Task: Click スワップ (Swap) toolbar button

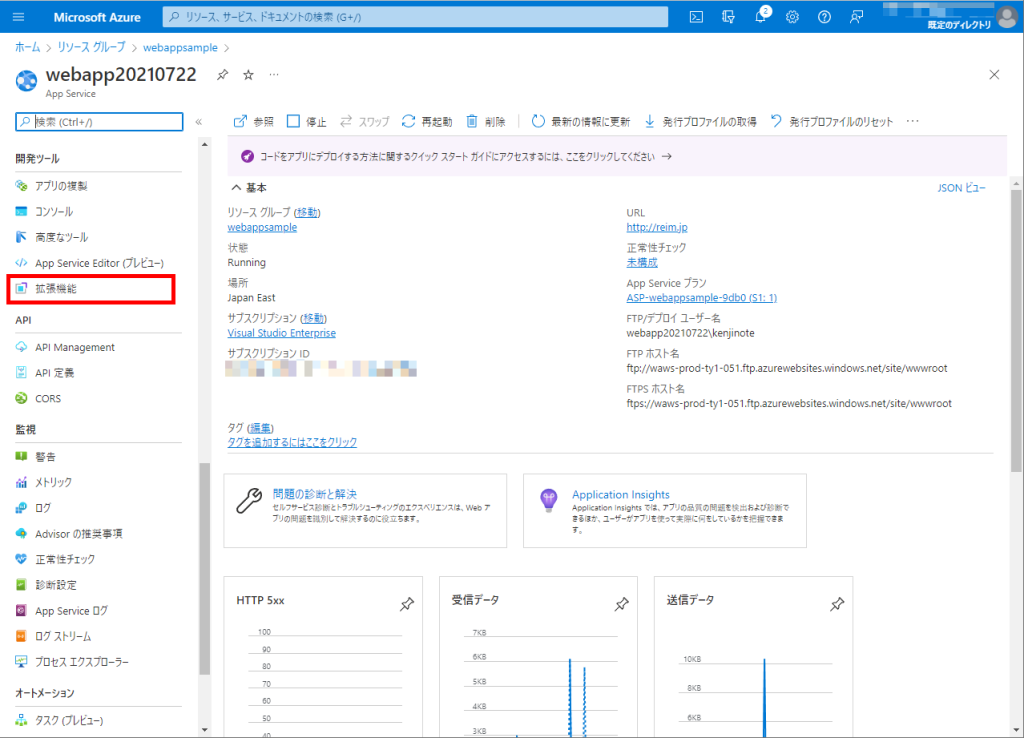Action: 364,121
